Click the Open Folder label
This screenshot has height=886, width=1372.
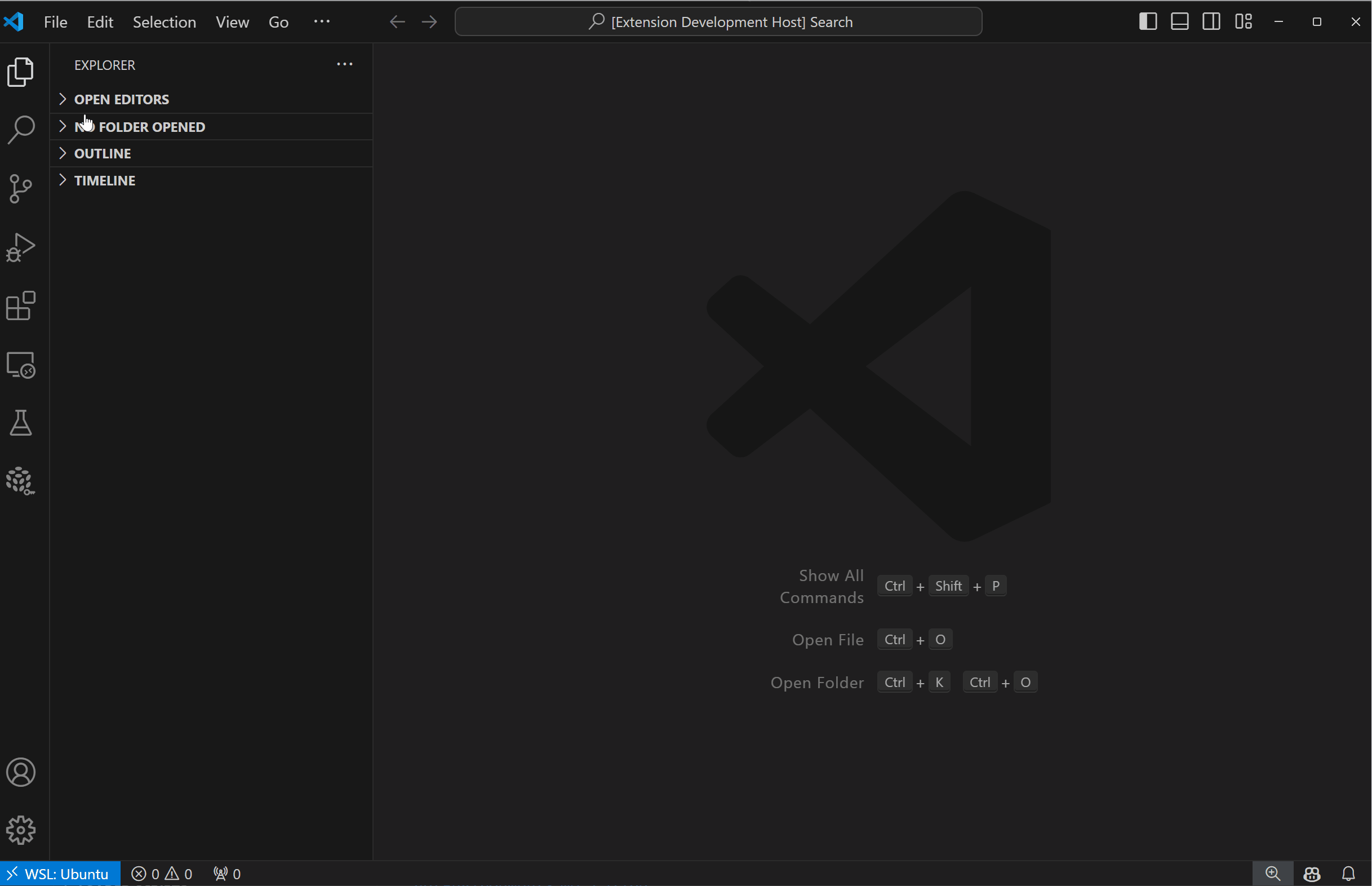[817, 683]
